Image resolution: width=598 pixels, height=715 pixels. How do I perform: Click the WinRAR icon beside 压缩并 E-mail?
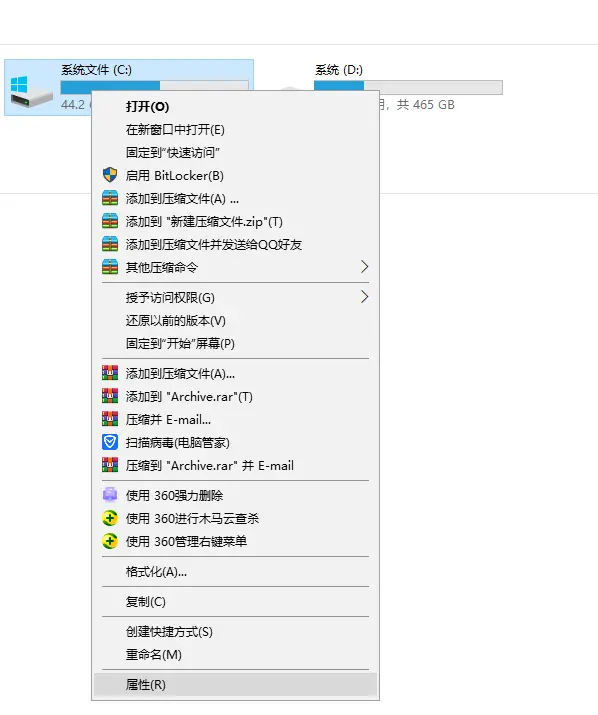pos(110,419)
